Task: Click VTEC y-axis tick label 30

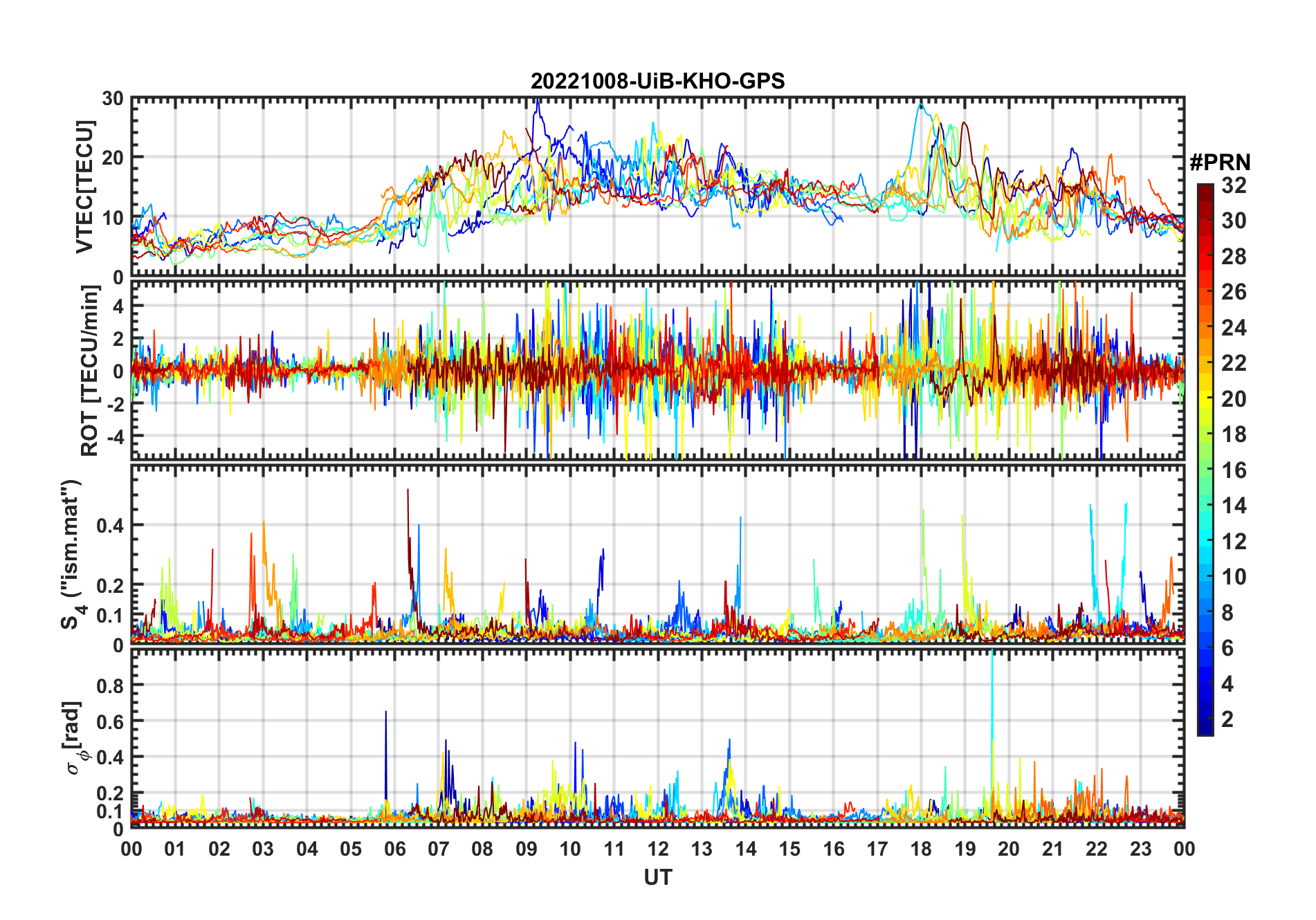Action: point(113,99)
